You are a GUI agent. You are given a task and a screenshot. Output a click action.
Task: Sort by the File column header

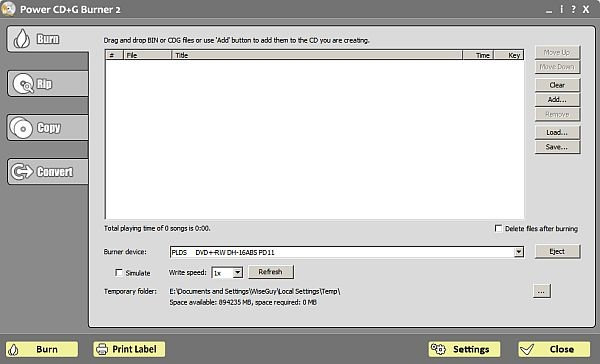147,55
